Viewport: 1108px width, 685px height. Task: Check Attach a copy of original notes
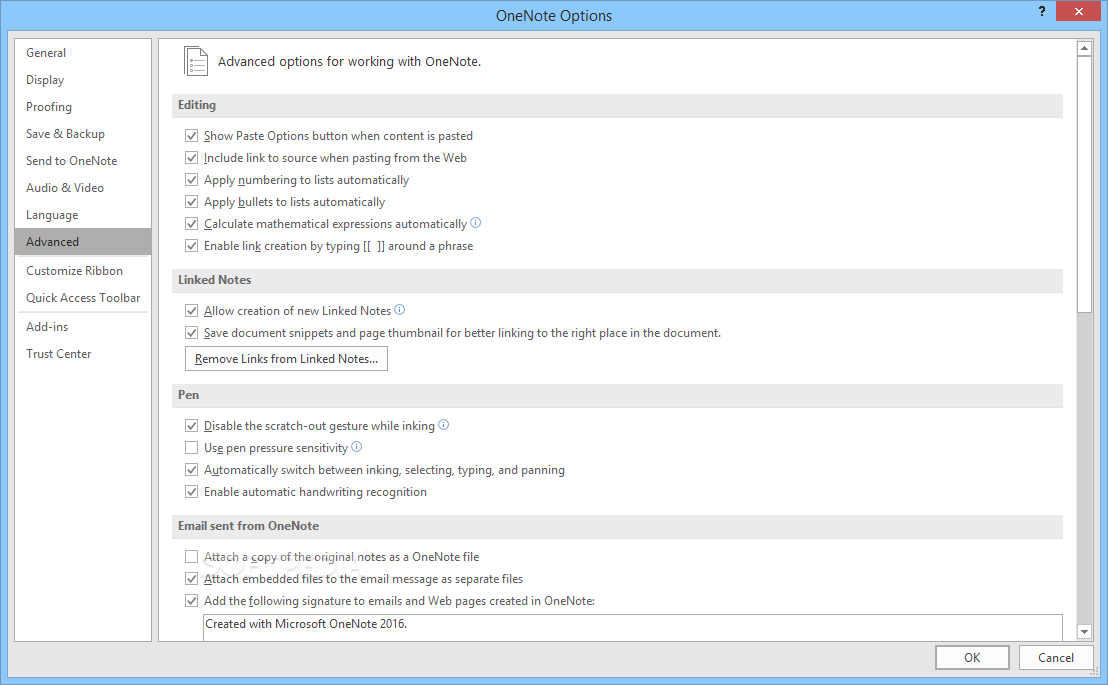[191, 557]
